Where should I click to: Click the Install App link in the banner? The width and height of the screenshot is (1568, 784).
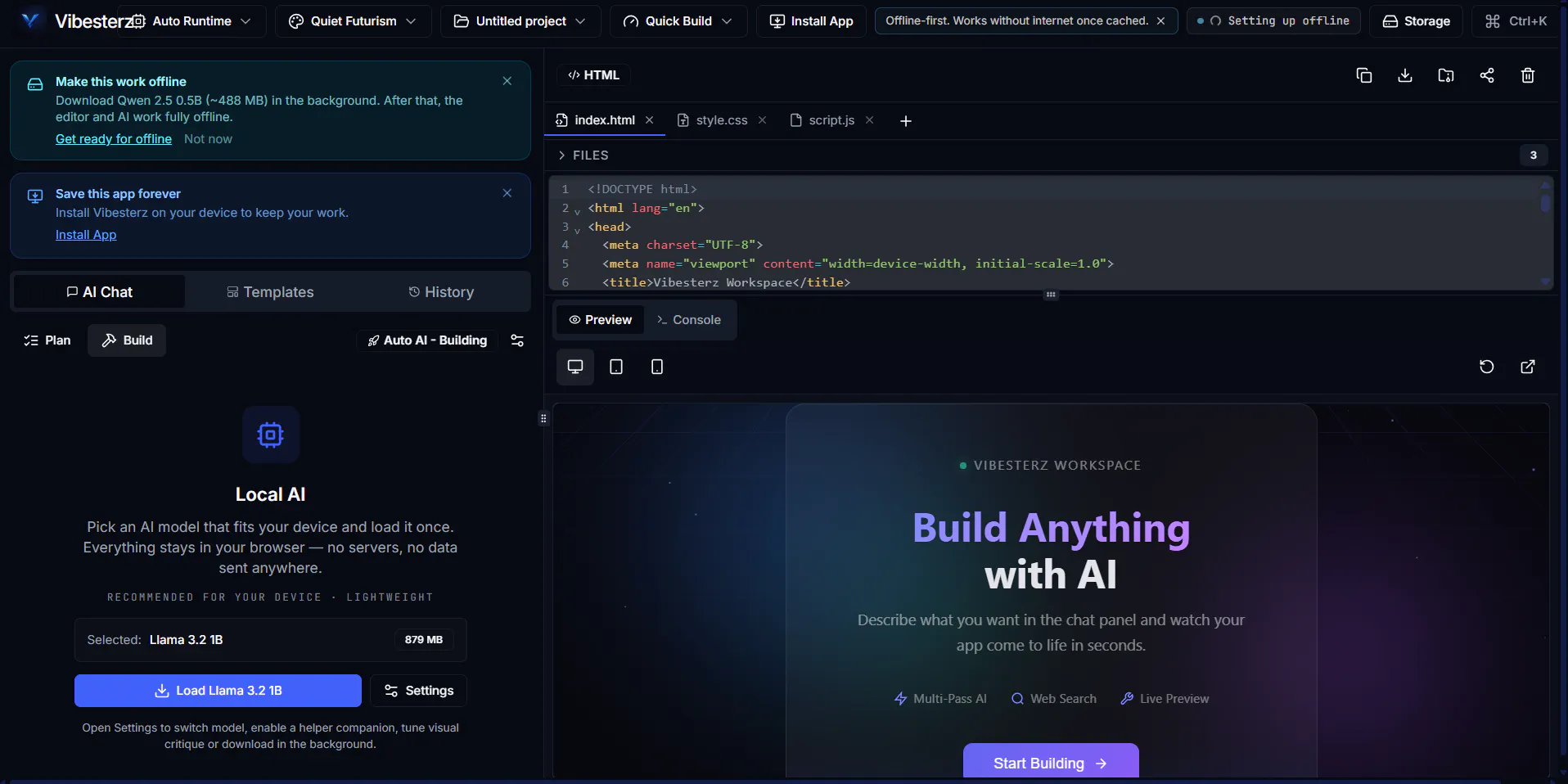86,235
